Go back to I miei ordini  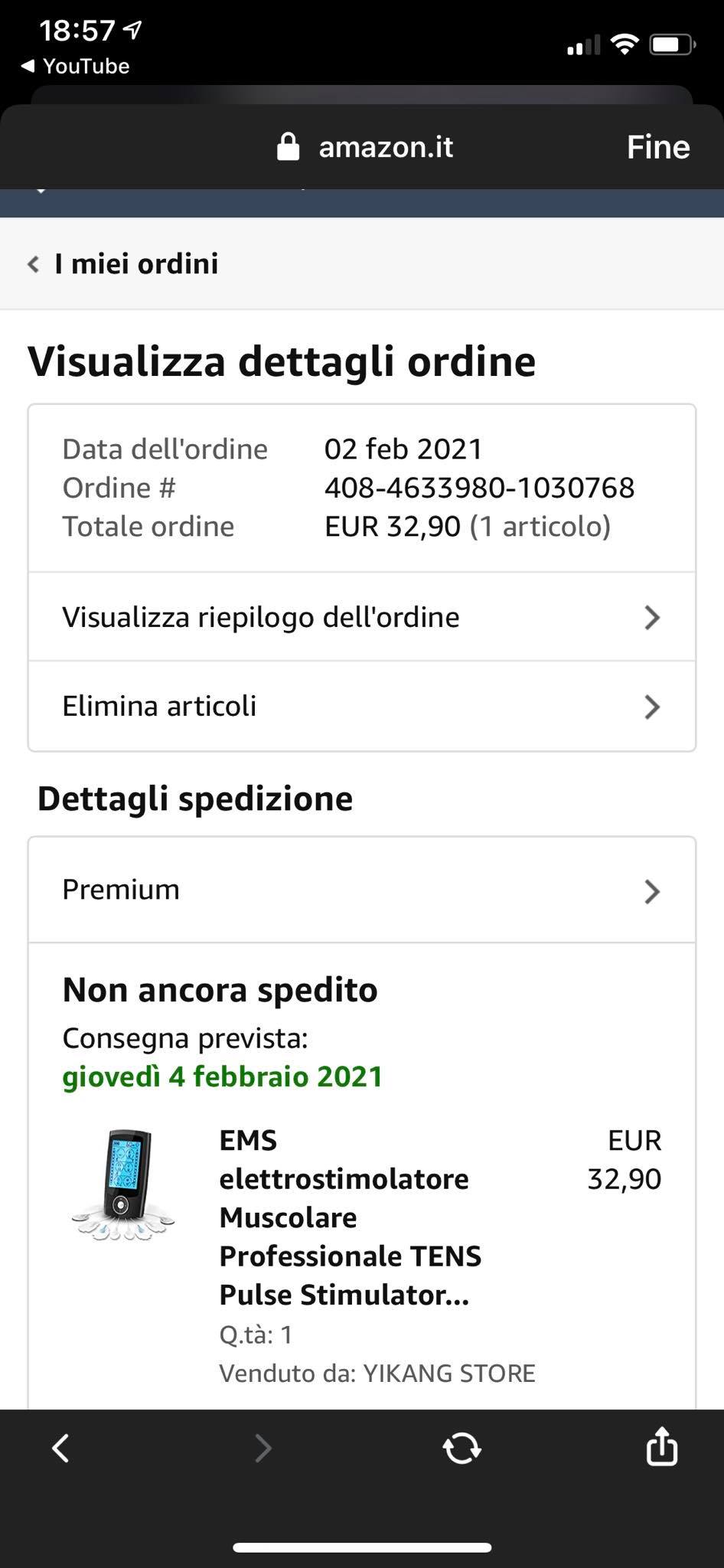pos(124,264)
